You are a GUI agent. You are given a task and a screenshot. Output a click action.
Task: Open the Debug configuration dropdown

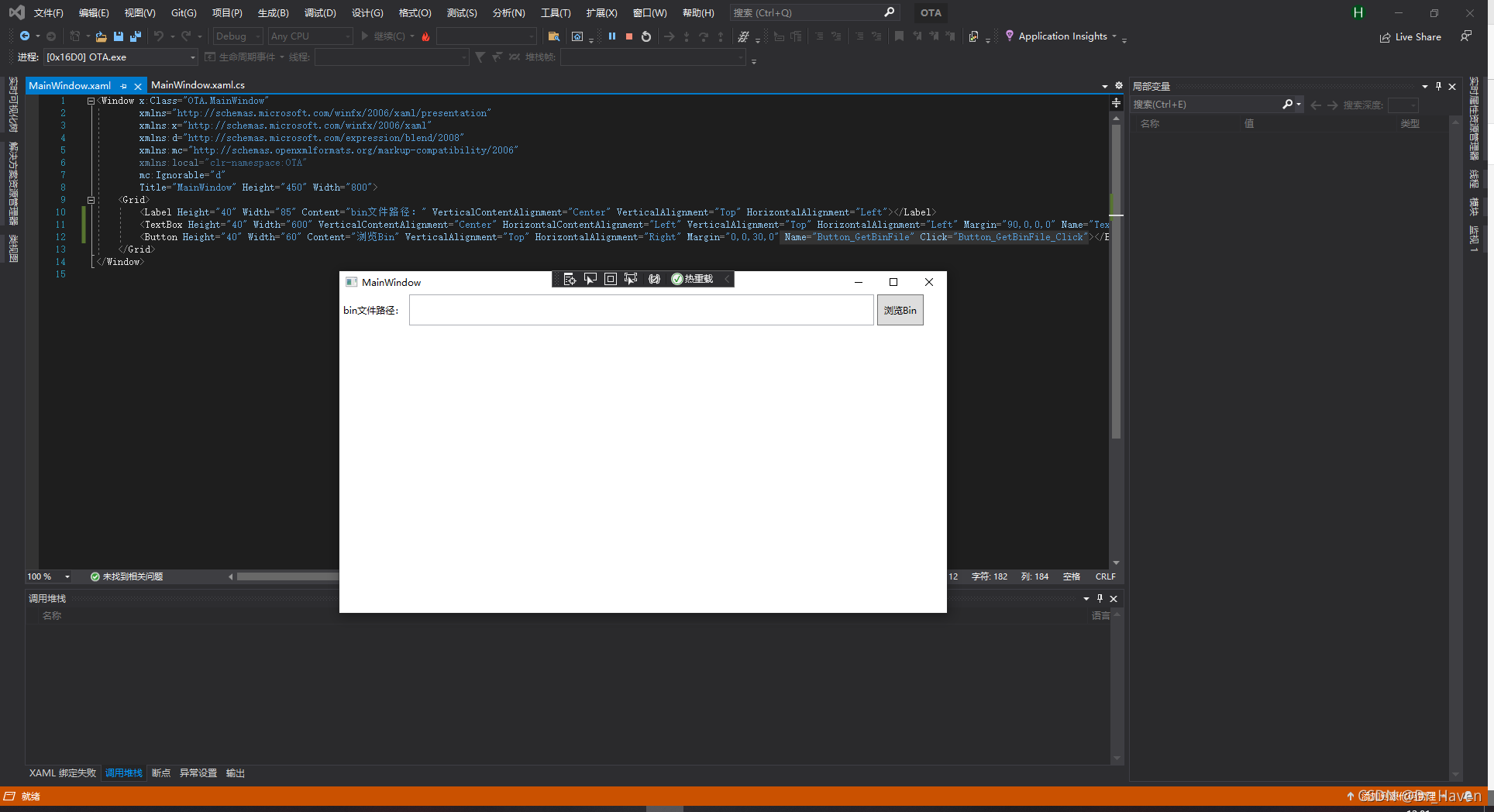[238, 36]
